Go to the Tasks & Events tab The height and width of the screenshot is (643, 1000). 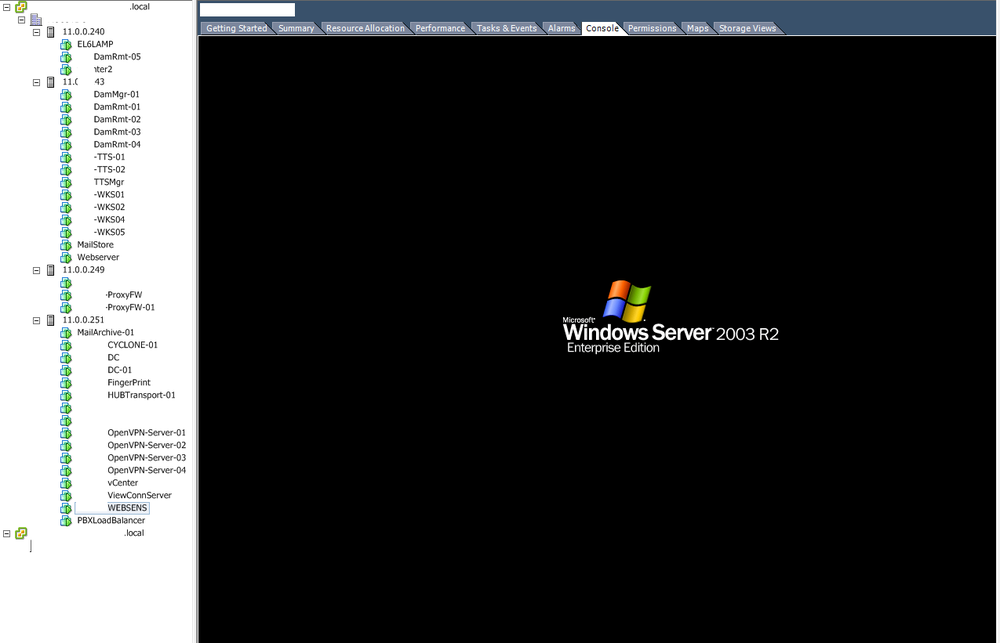click(x=506, y=28)
